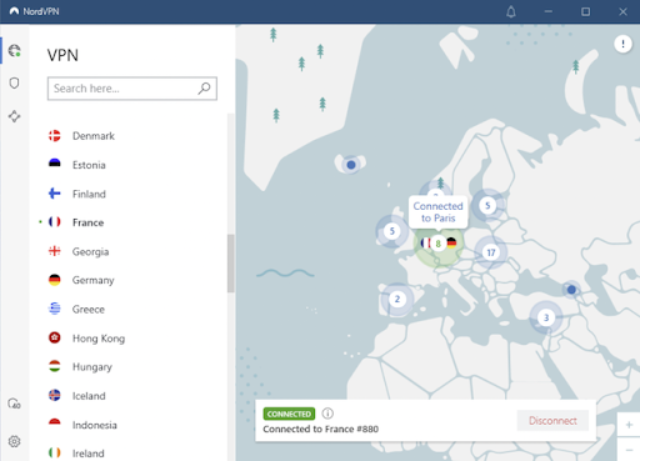Click the Ireland flag icon
645x463 pixels.
click(x=54, y=453)
